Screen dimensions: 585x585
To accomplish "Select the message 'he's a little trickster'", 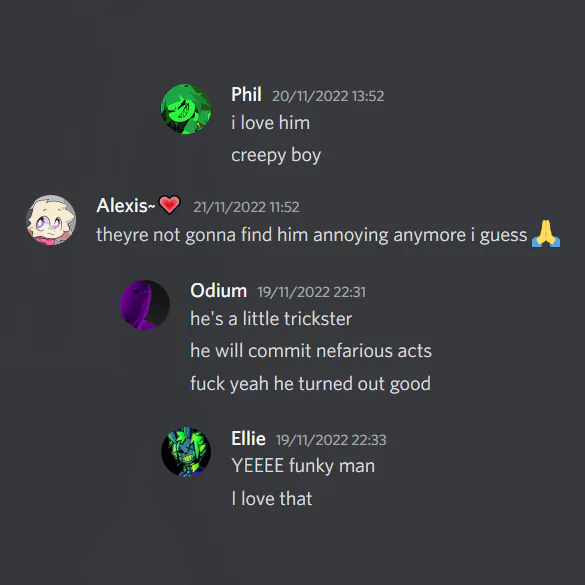I will pos(271,319).
